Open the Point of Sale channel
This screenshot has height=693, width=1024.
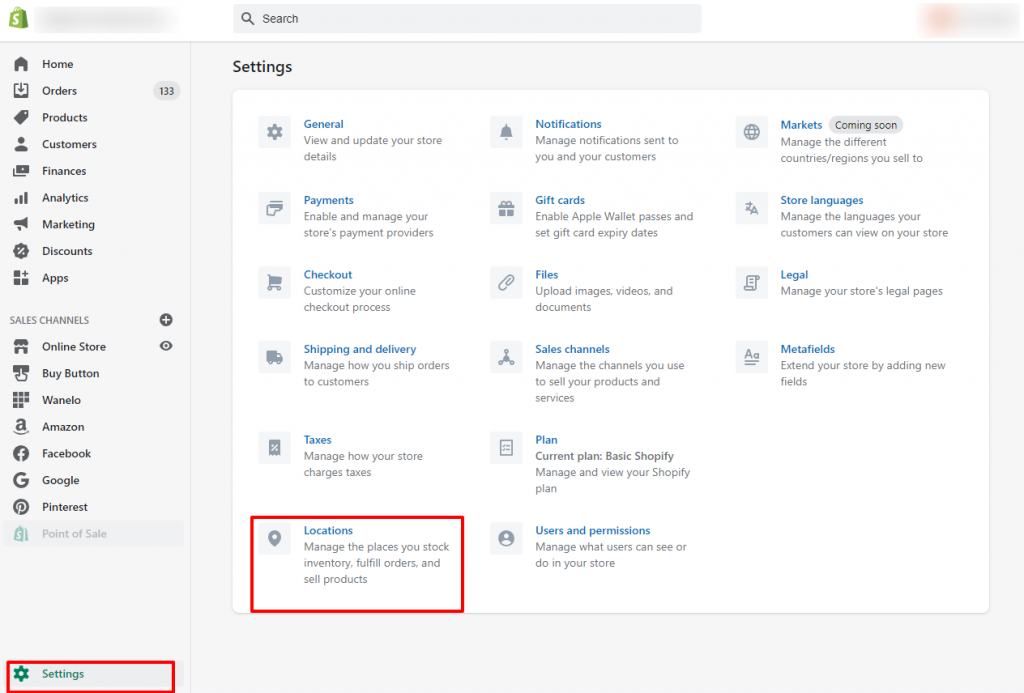click(22, 533)
